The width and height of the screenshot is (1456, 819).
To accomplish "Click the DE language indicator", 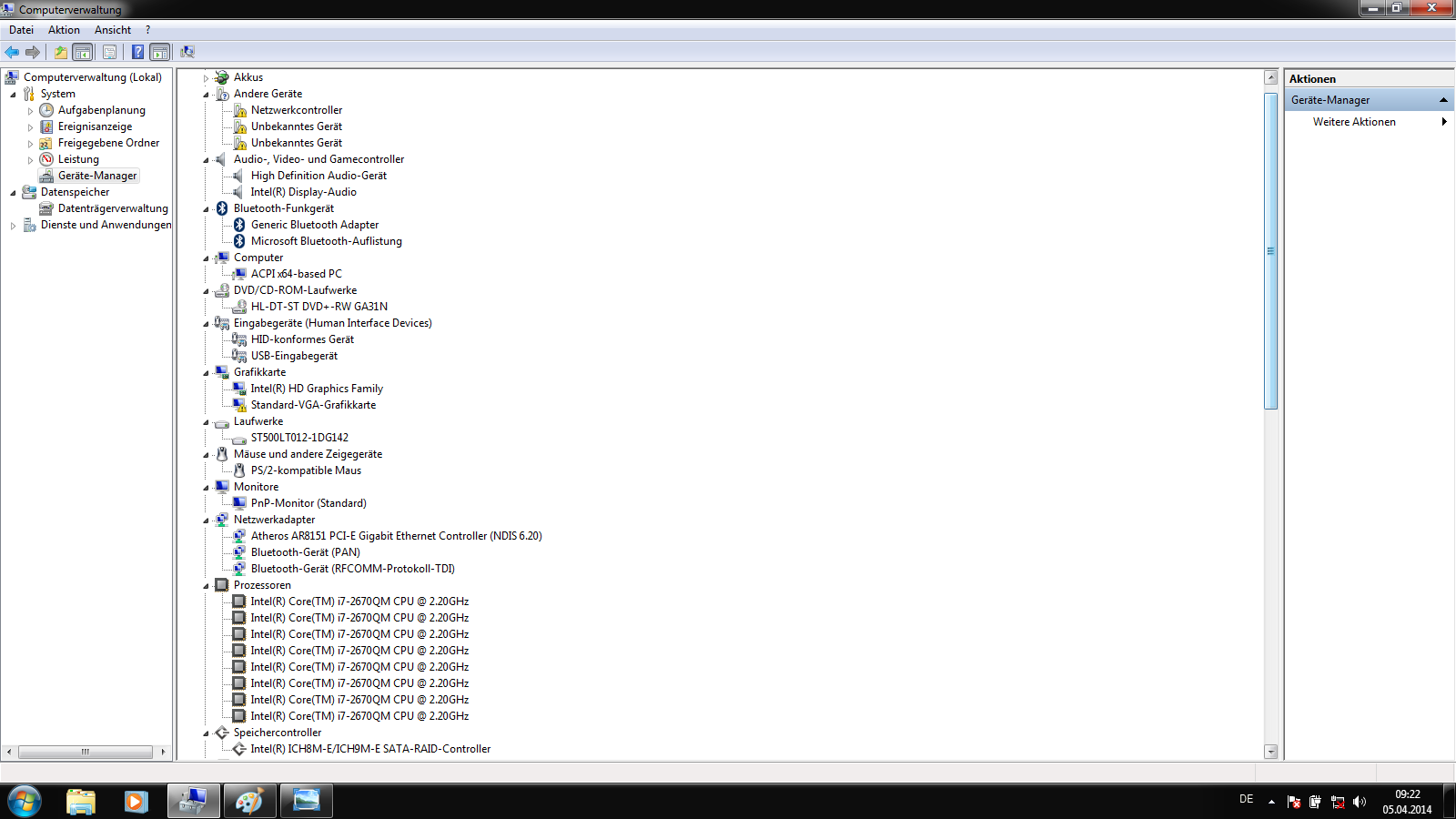I will tap(1246, 799).
